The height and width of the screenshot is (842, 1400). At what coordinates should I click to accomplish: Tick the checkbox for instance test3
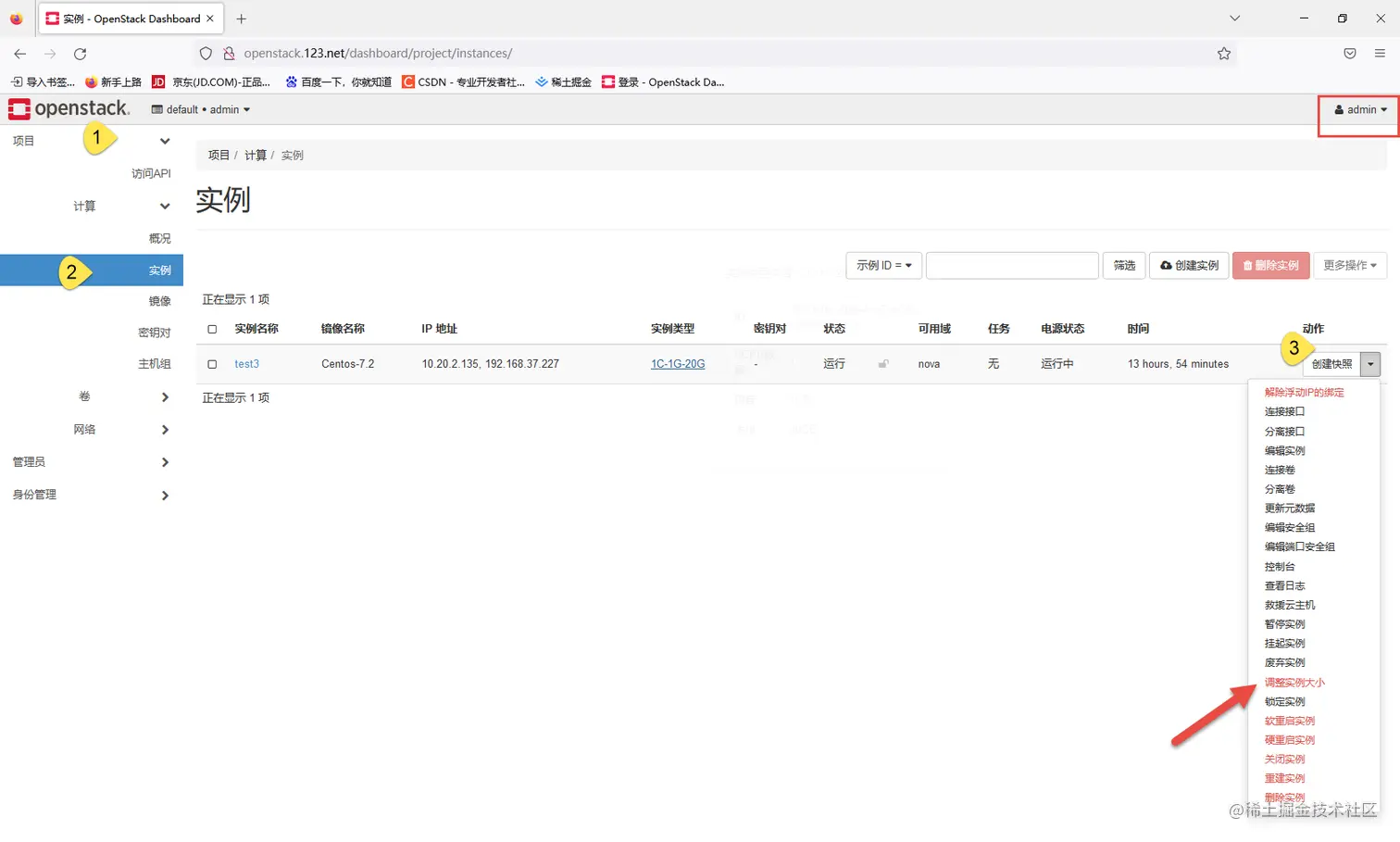click(212, 364)
